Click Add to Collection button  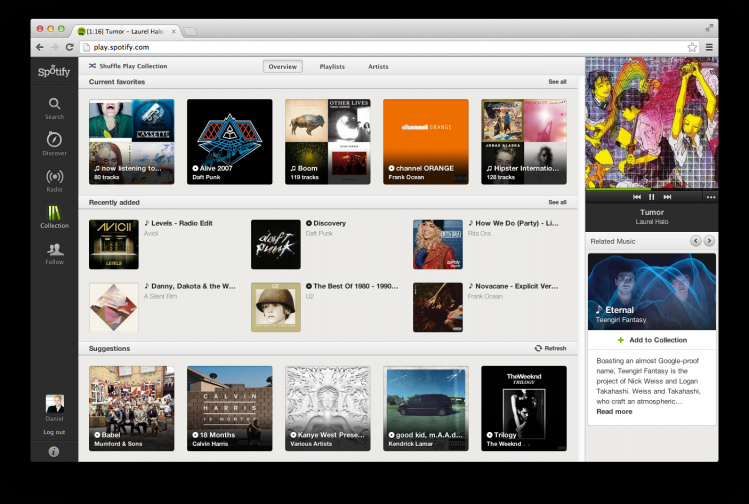pos(652,340)
